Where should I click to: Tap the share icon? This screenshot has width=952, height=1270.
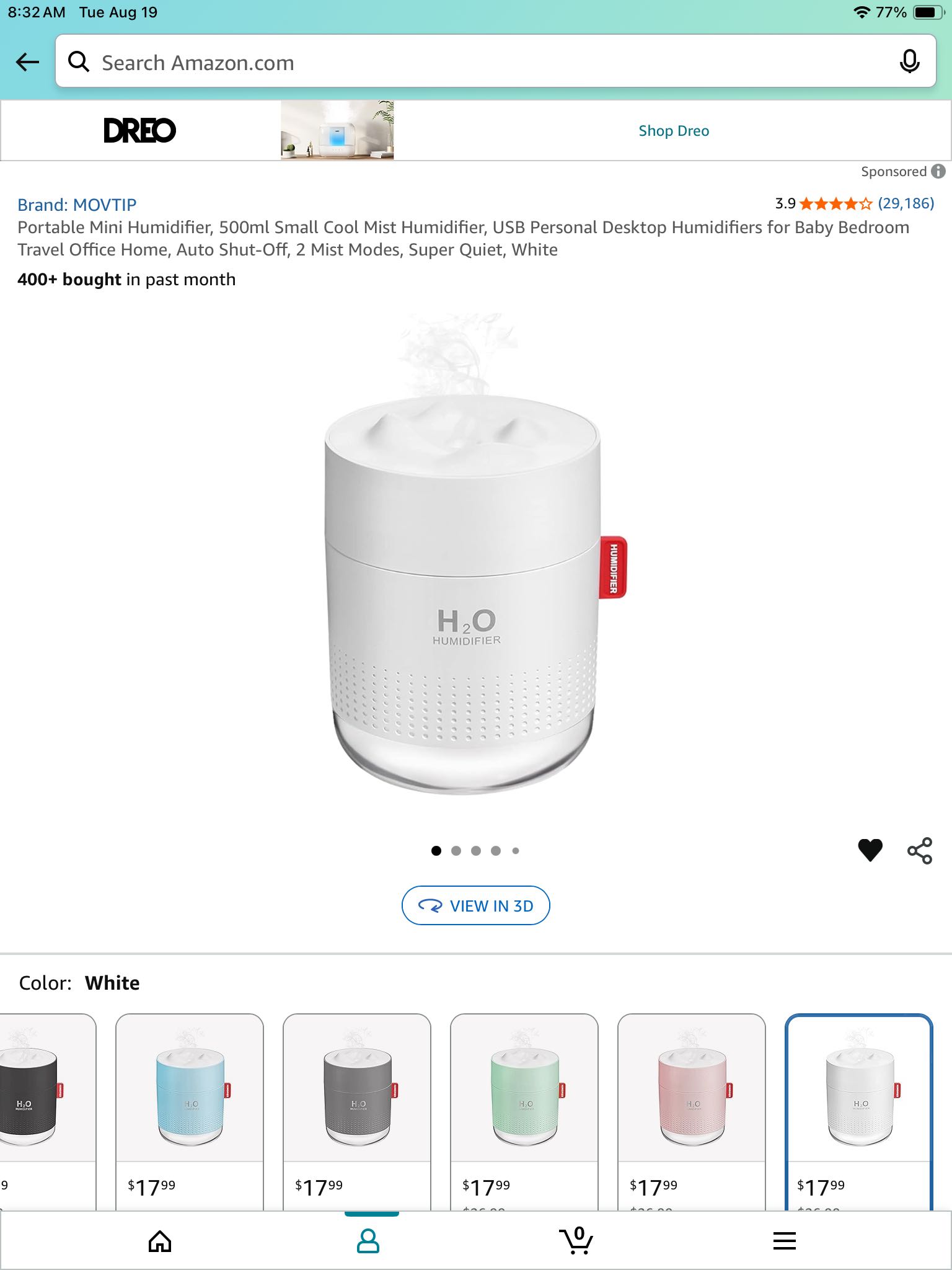[920, 850]
